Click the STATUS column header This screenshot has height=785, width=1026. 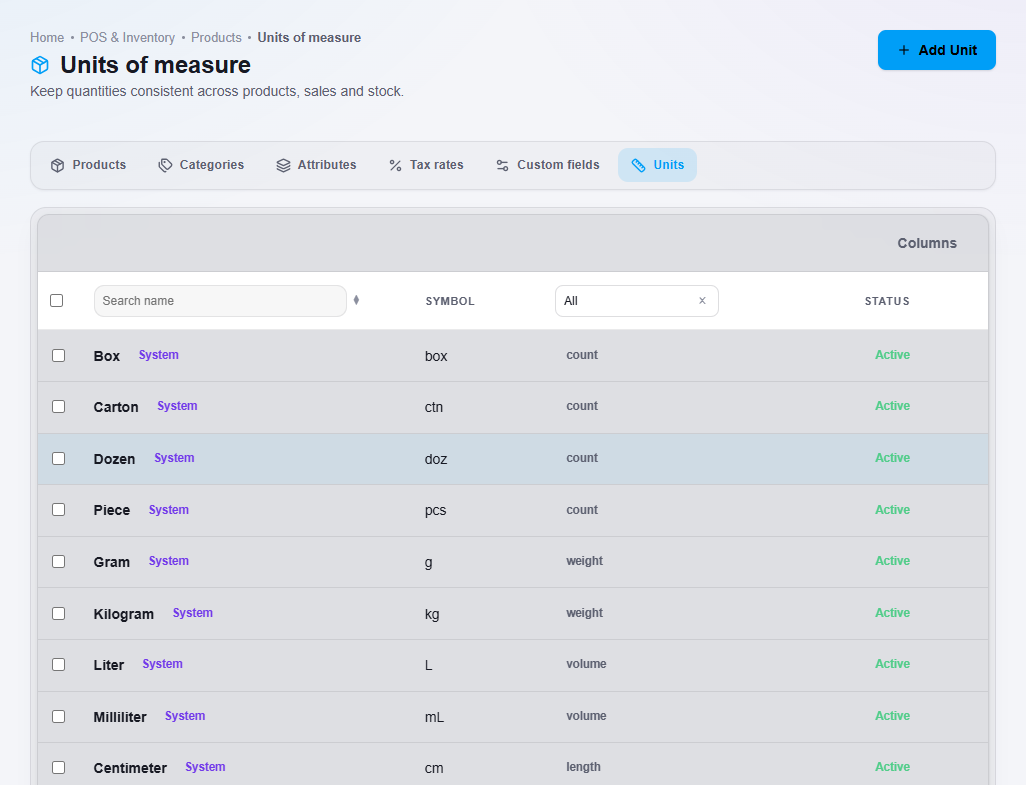[x=887, y=302]
